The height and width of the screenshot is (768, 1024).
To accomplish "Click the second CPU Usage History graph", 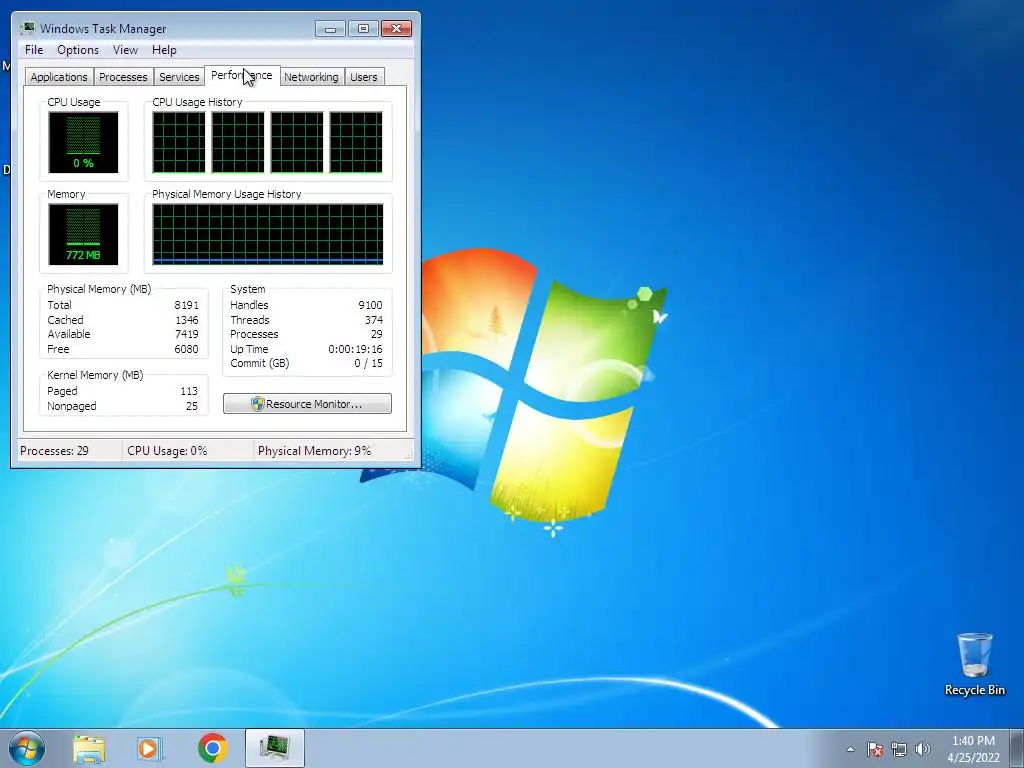I will coord(238,142).
